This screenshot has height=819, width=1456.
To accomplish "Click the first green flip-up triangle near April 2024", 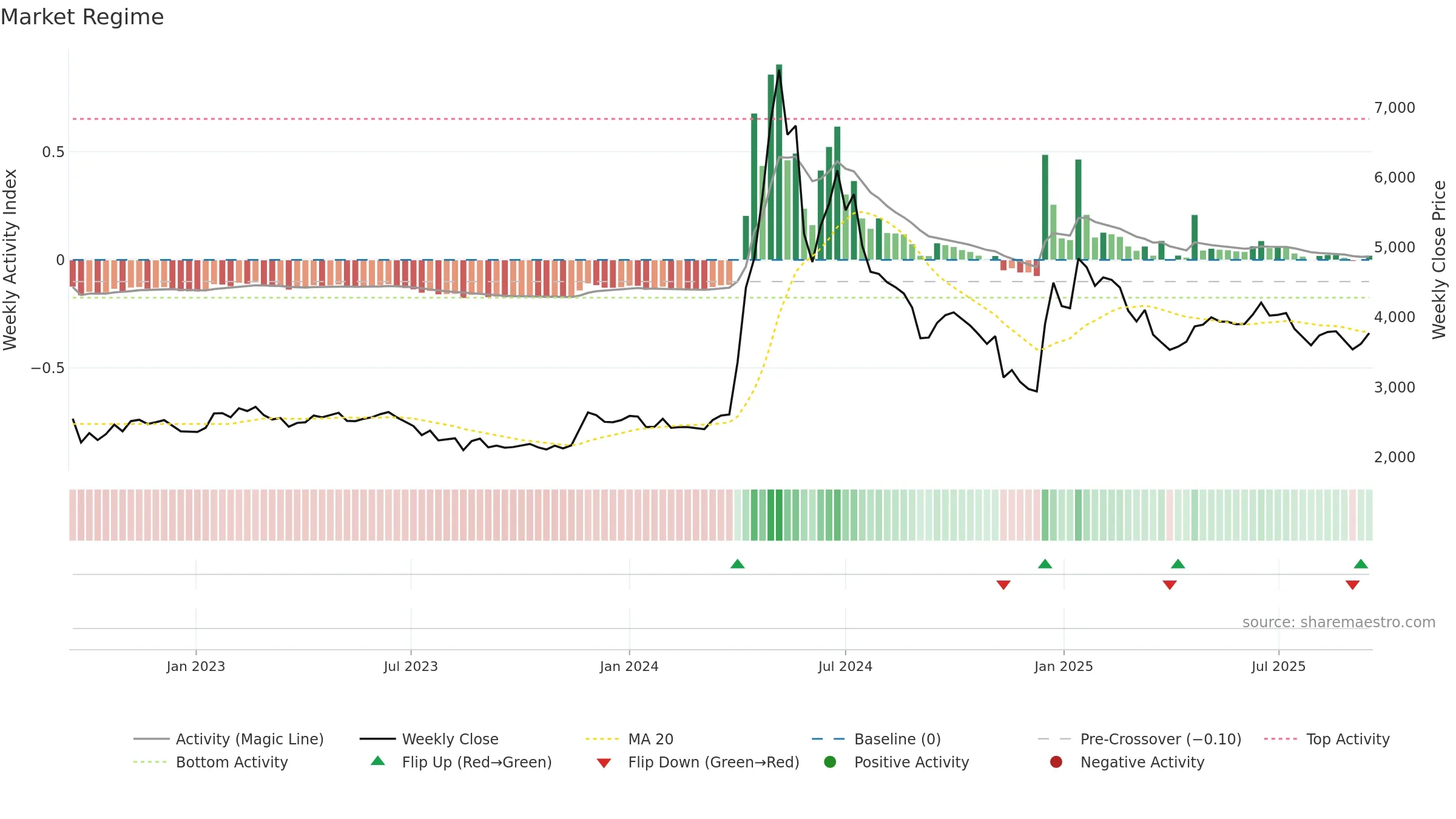I will tap(738, 564).
